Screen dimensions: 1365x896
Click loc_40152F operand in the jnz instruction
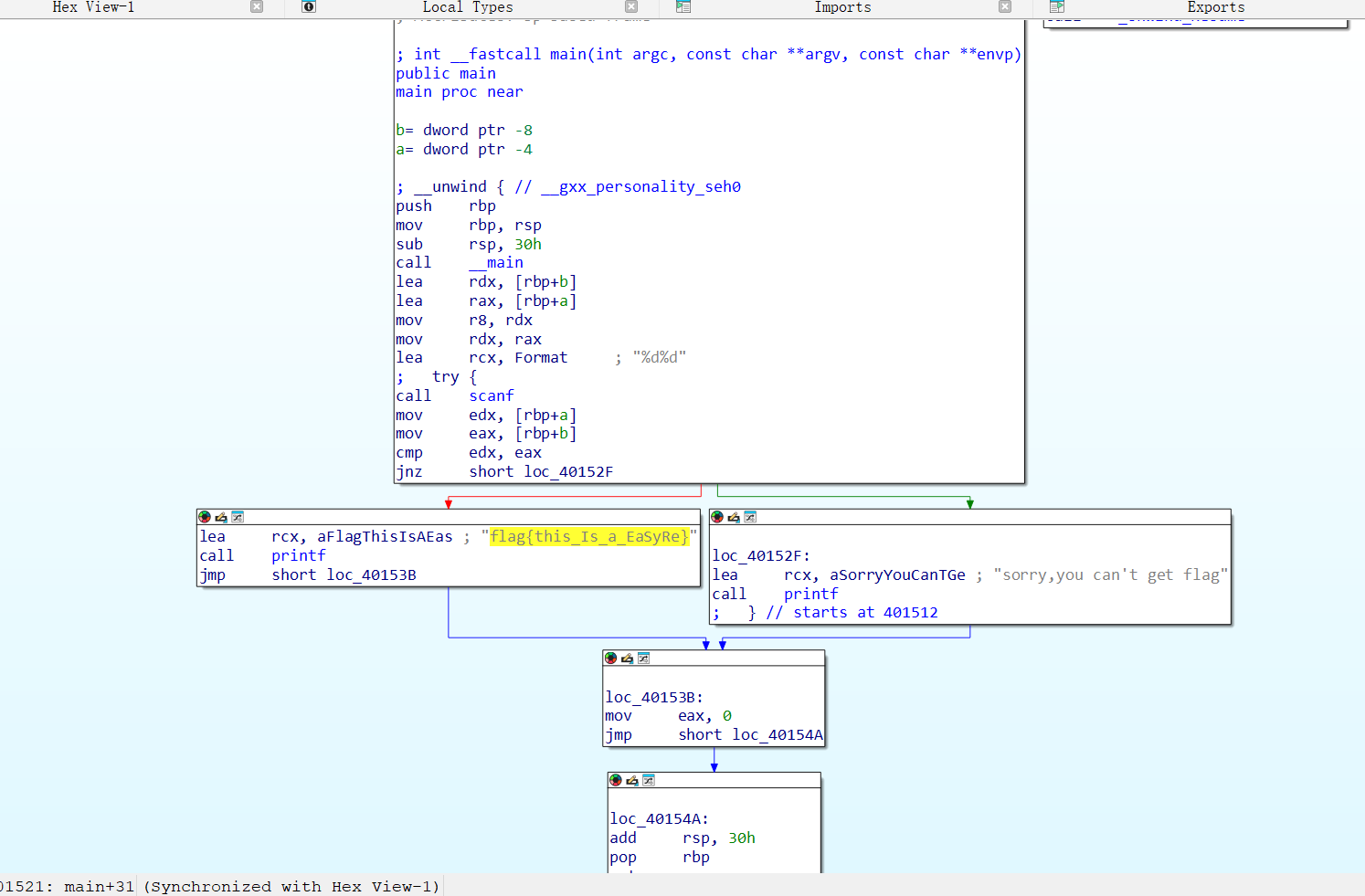point(567,472)
